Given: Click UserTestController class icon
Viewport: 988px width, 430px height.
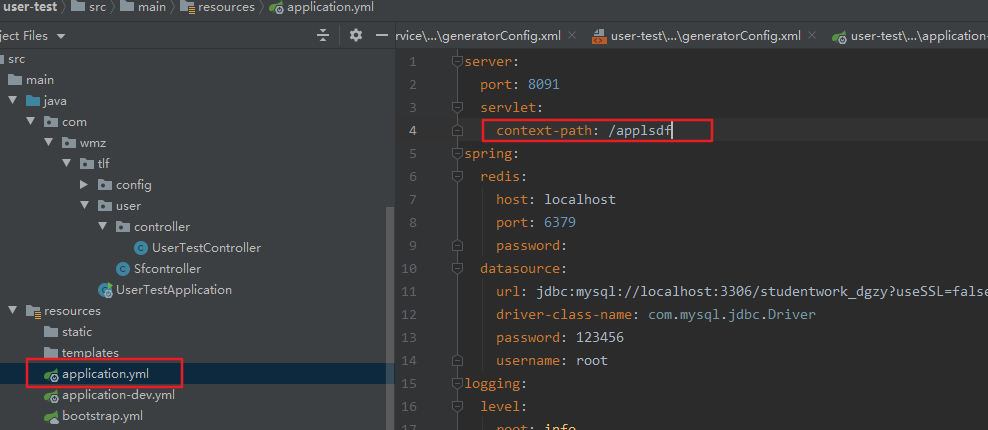Looking at the screenshot, I should [x=142, y=248].
